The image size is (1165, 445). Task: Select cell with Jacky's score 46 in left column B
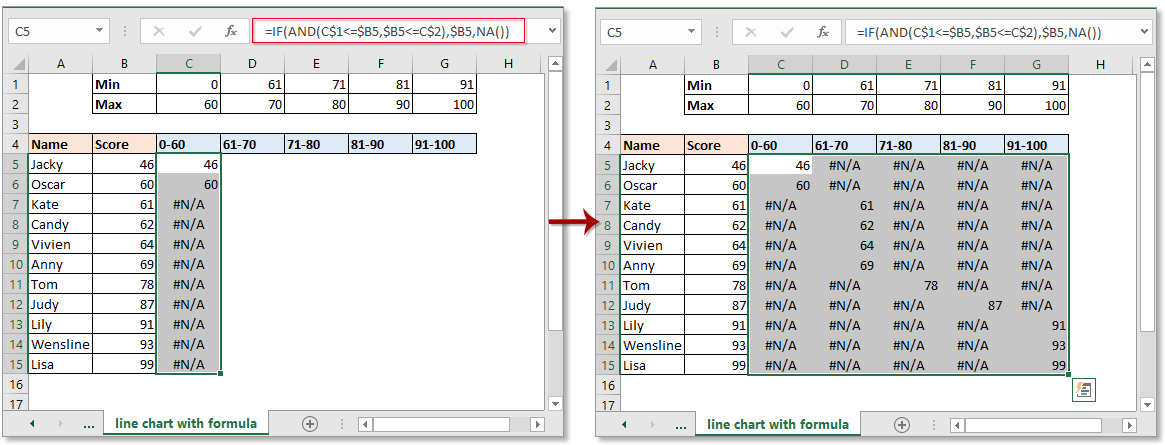[124, 165]
